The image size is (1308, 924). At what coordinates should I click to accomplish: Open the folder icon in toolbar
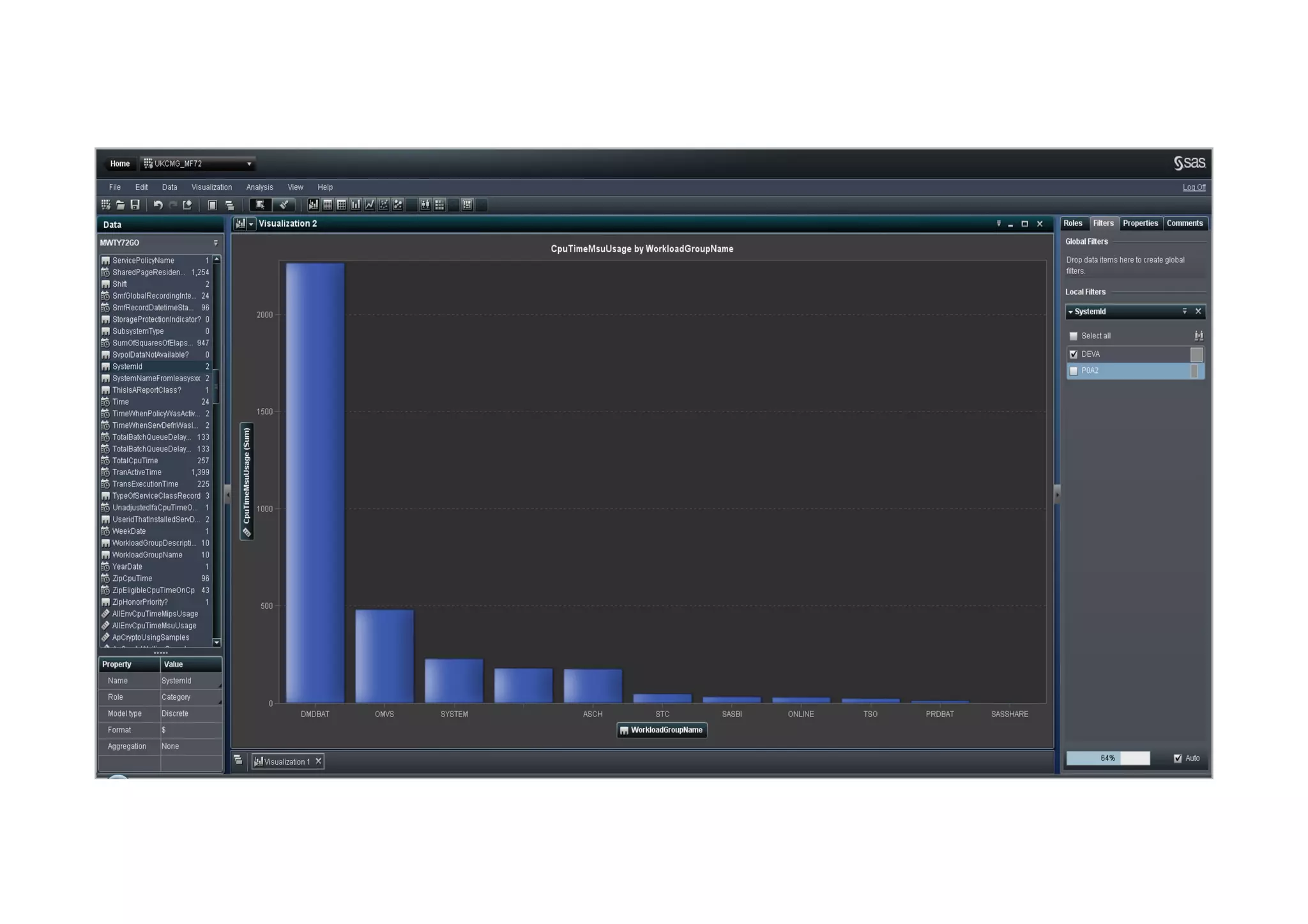point(120,205)
